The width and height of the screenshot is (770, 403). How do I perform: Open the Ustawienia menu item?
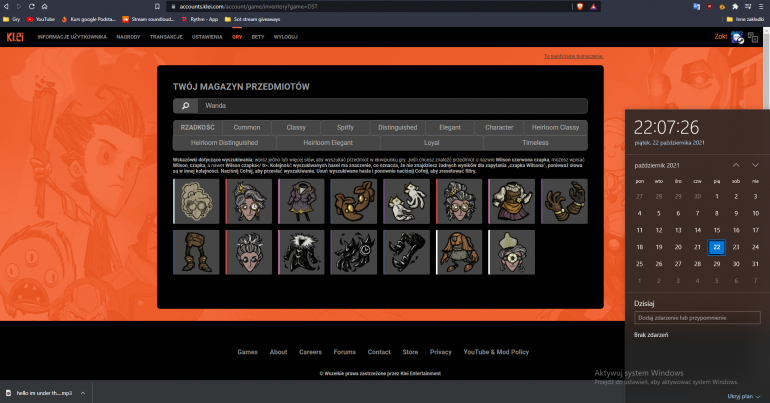point(207,37)
